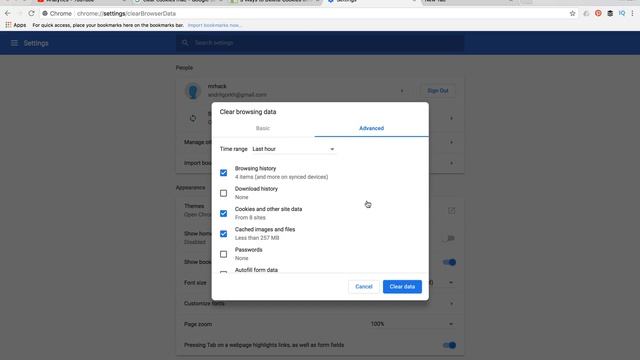Expand the Import bookmarks row arrow
Image resolution: width=640 pixels, height=360 pixels.
(x=451, y=163)
